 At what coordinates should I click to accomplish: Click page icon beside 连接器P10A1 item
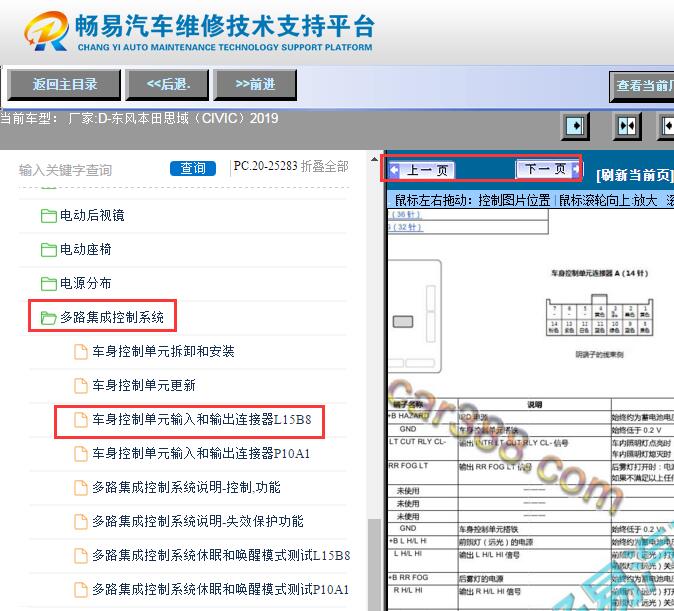click(x=81, y=454)
